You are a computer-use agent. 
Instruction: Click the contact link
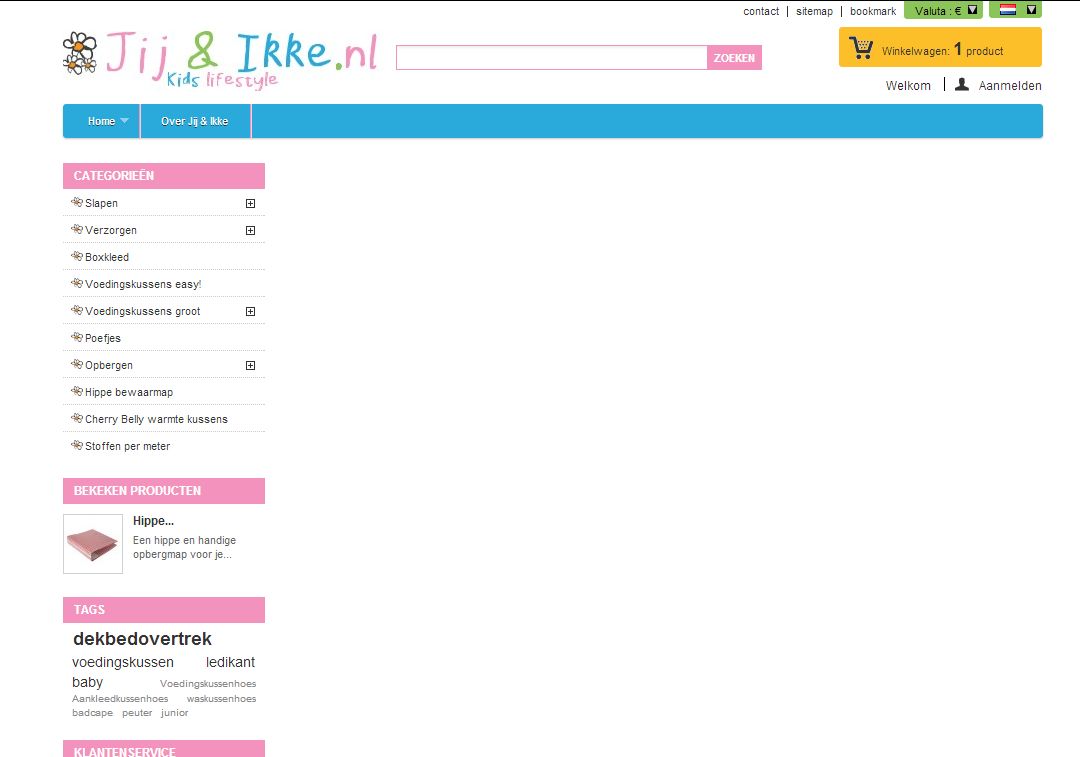click(x=761, y=11)
